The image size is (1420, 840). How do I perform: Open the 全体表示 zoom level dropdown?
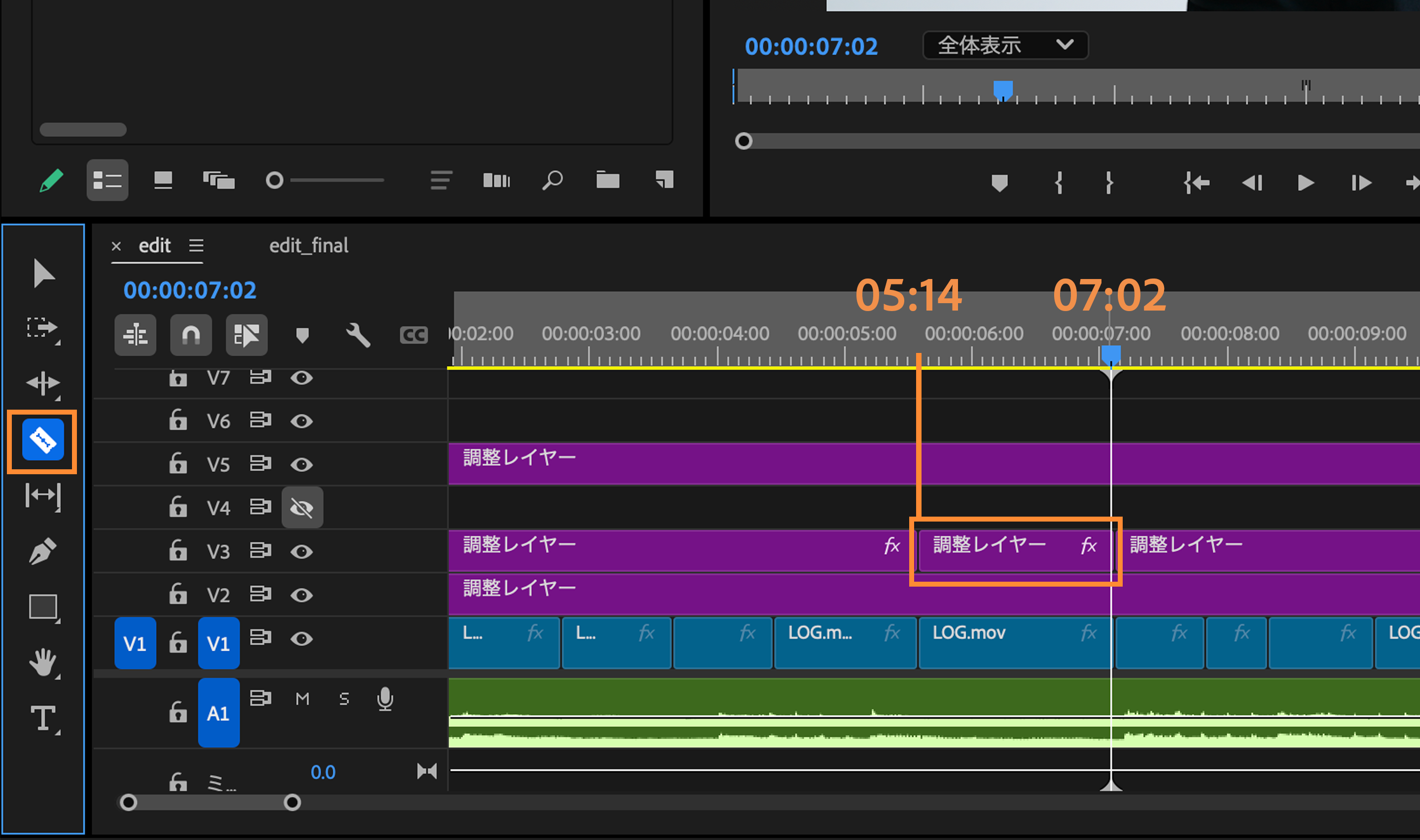(x=1004, y=45)
